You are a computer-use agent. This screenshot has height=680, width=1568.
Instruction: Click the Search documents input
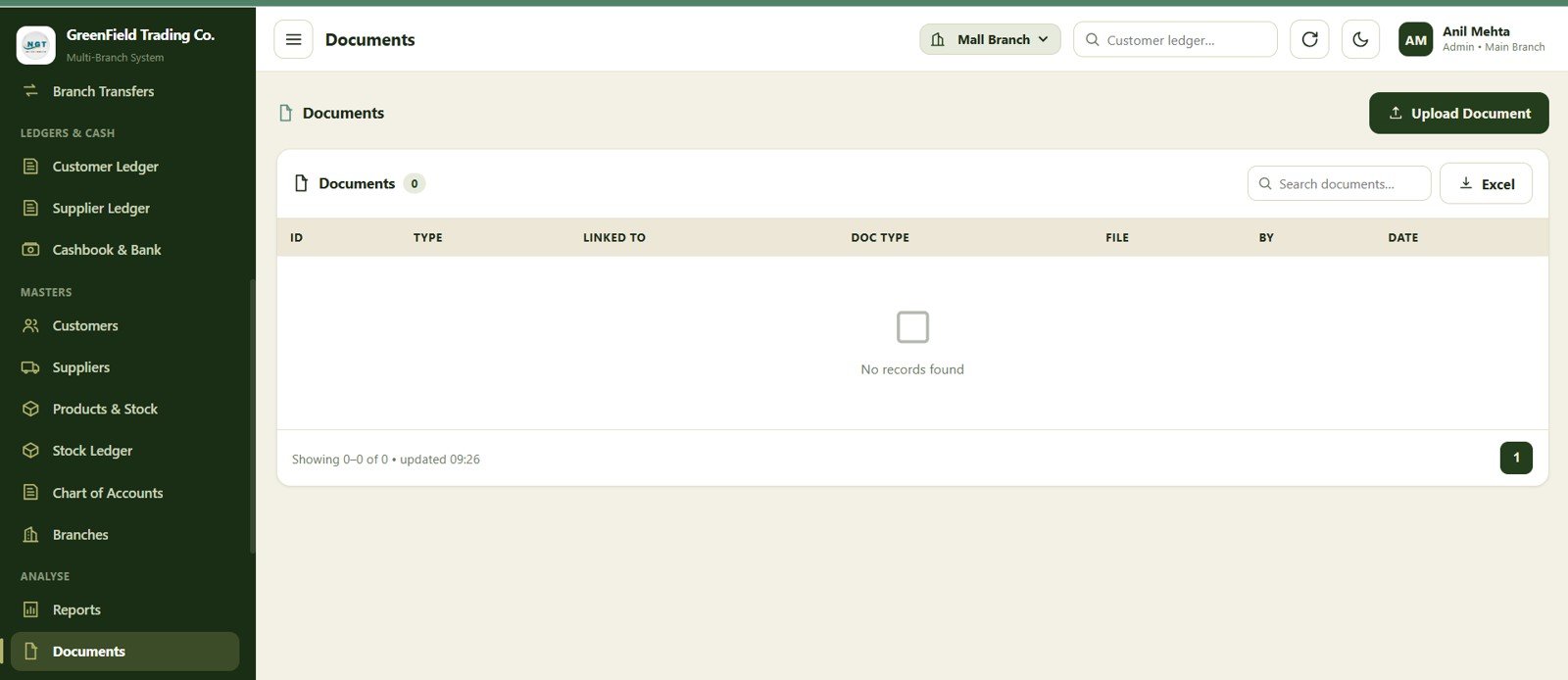[1339, 183]
